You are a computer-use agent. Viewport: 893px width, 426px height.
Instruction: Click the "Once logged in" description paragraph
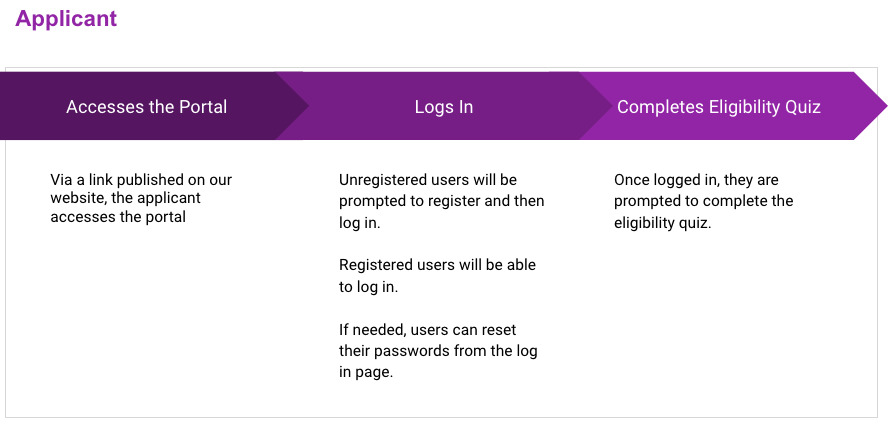point(703,201)
